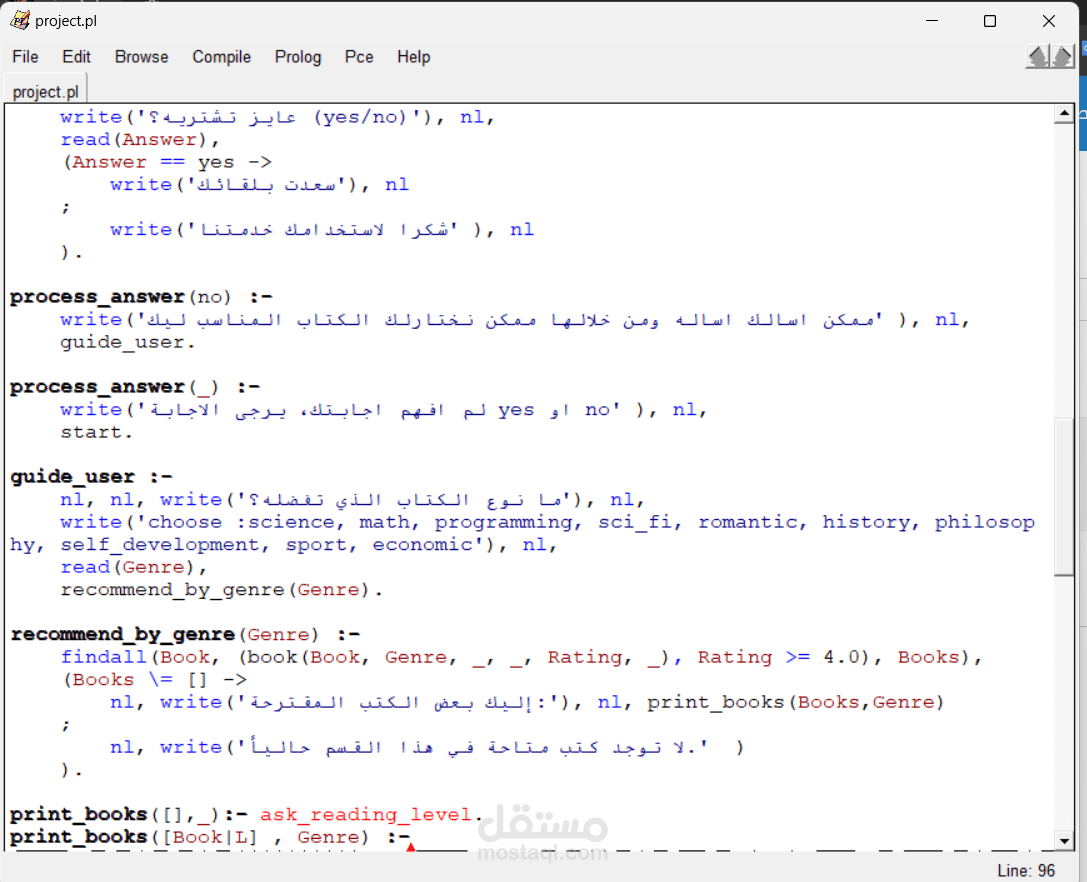This screenshot has height=882, width=1087.
Task: Open the Help menu
Action: pyautogui.click(x=414, y=57)
